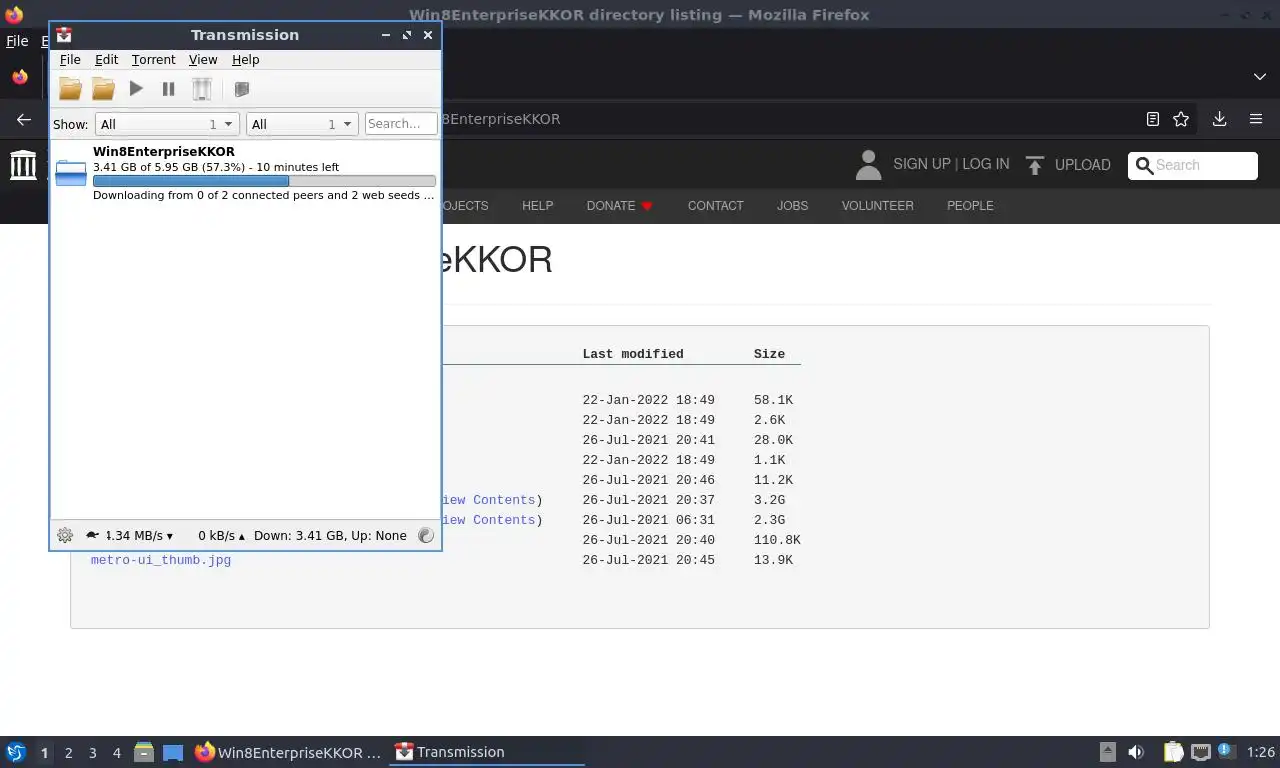Open the Torrent menu in Transmission

[x=153, y=60]
